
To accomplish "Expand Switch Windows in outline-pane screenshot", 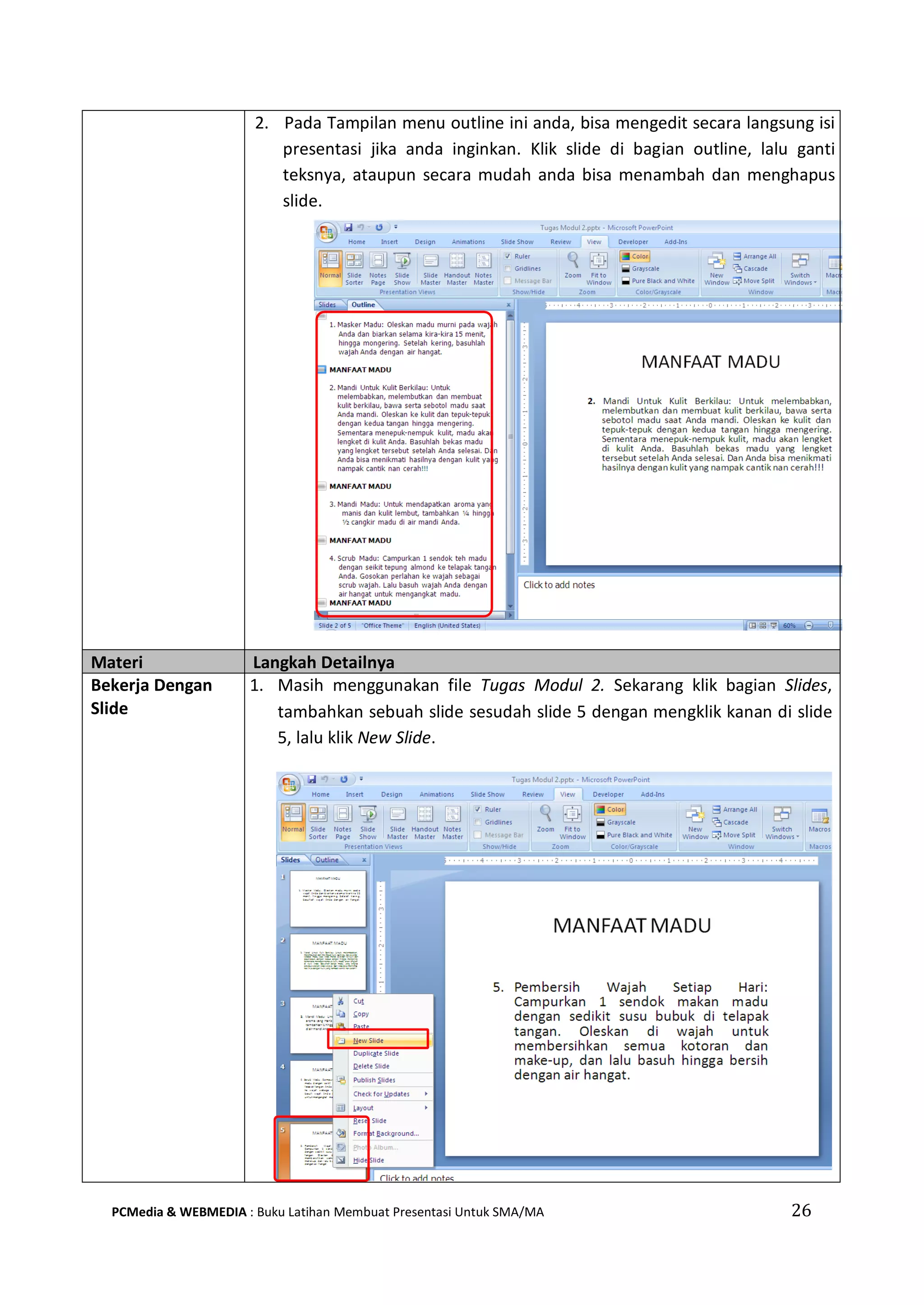I will (x=800, y=268).
